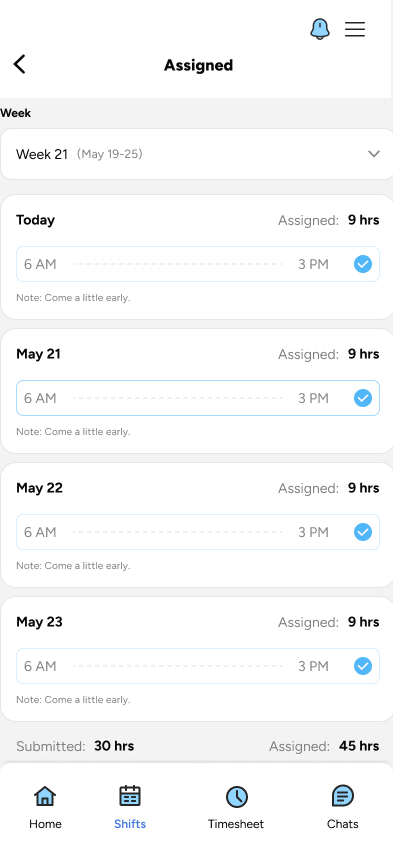Tap the Timesheet clock icon
The image size is (393, 852).
click(236, 797)
